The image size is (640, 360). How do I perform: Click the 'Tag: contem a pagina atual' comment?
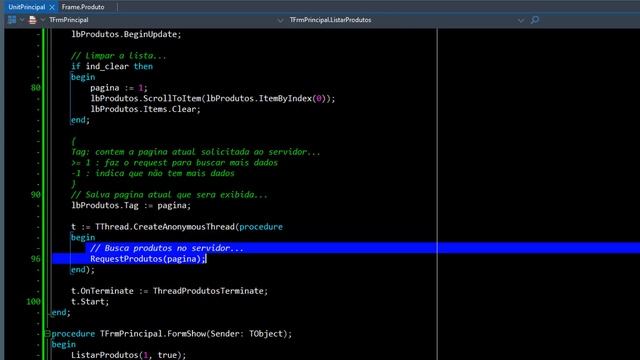[196, 152]
